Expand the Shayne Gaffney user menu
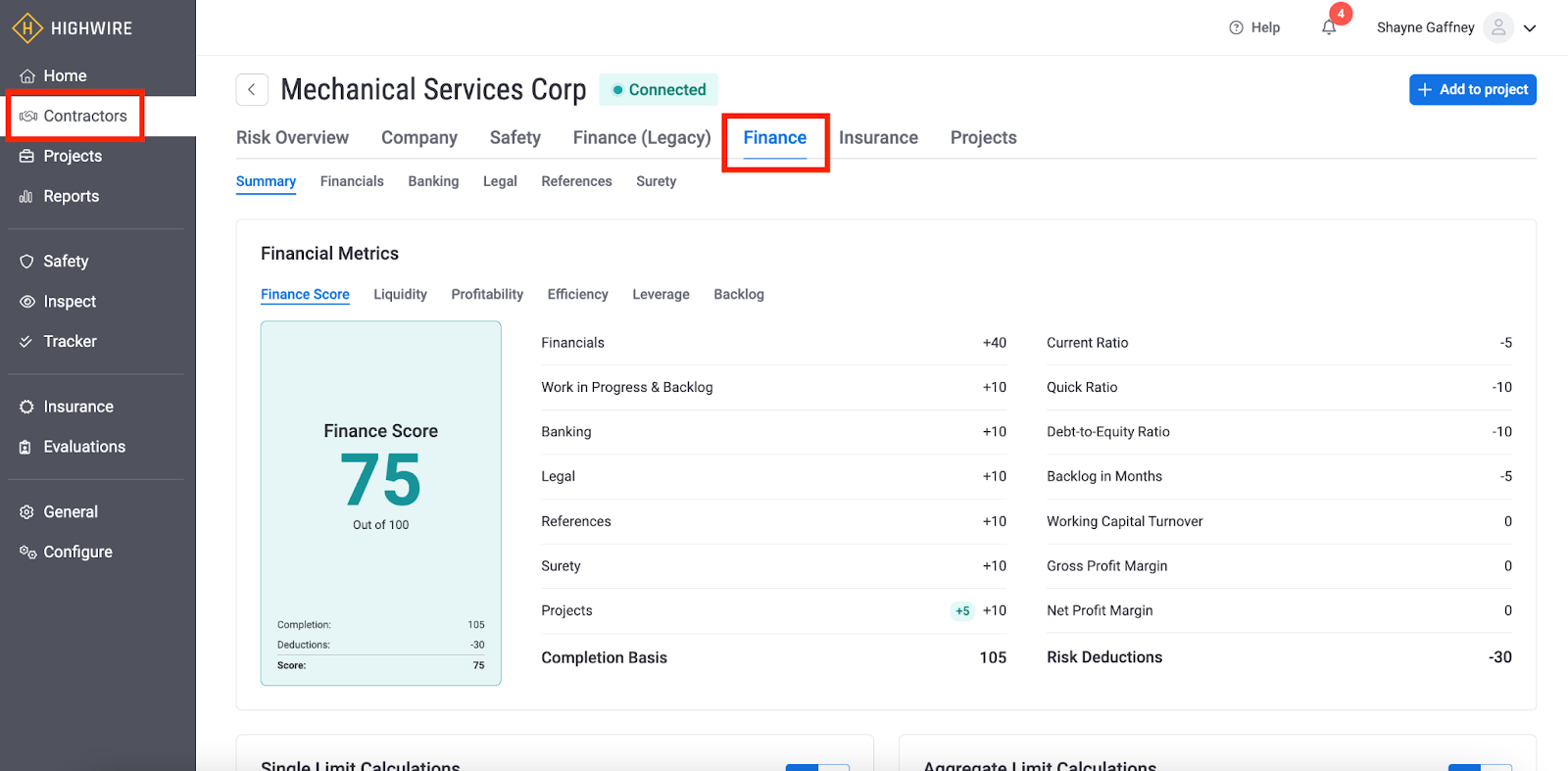This screenshot has width=1568, height=771. 1529,28
